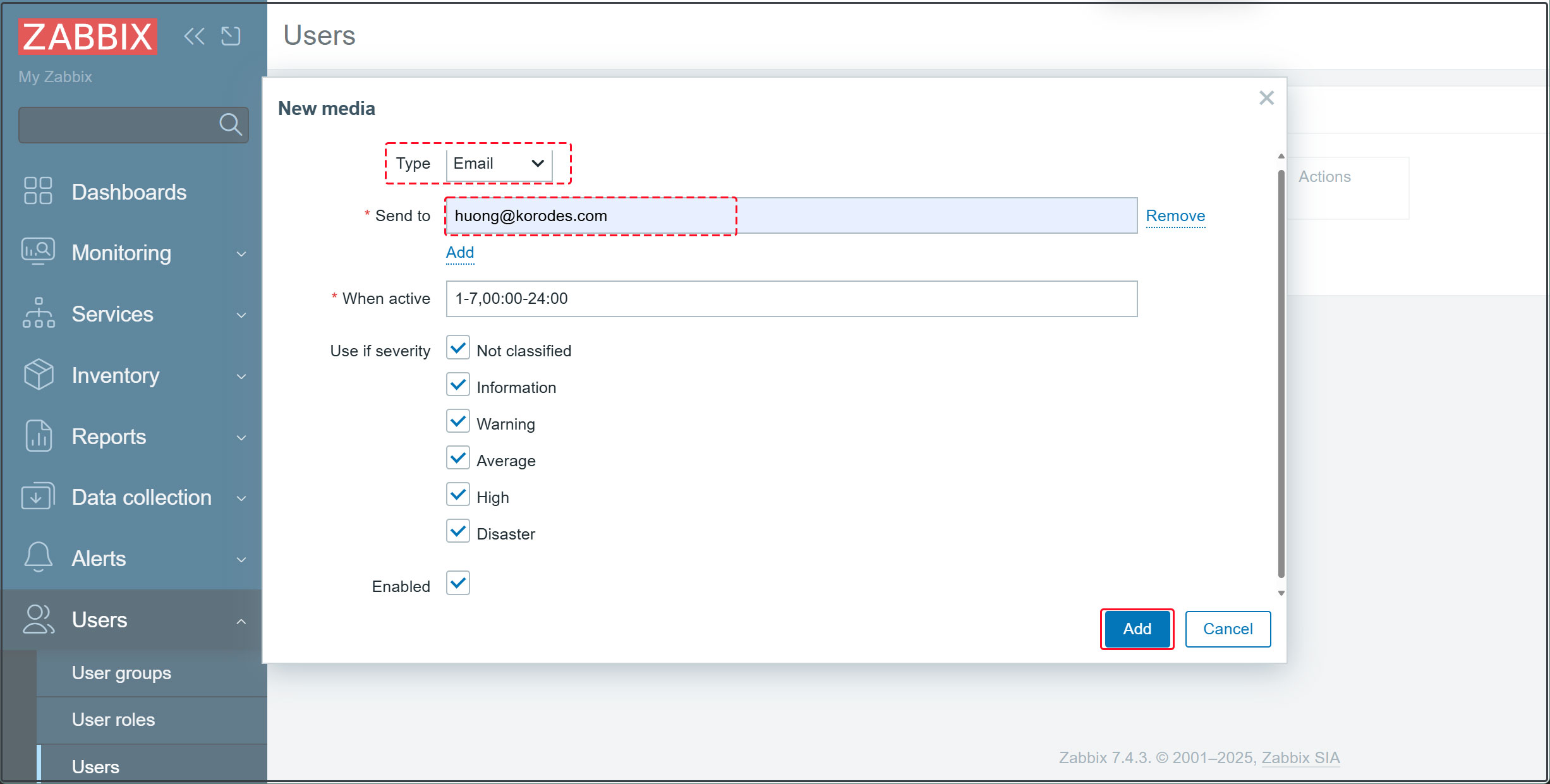Collapse sidebar with double-chevron icon
This screenshot has height=784, width=1550.
tap(194, 37)
